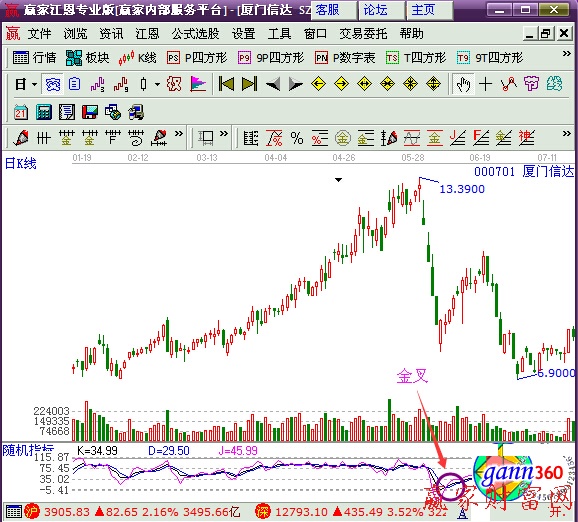This screenshot has height=522, width=578.
Task: Toggle the hand pan tool
Action: tap(463, 84)
